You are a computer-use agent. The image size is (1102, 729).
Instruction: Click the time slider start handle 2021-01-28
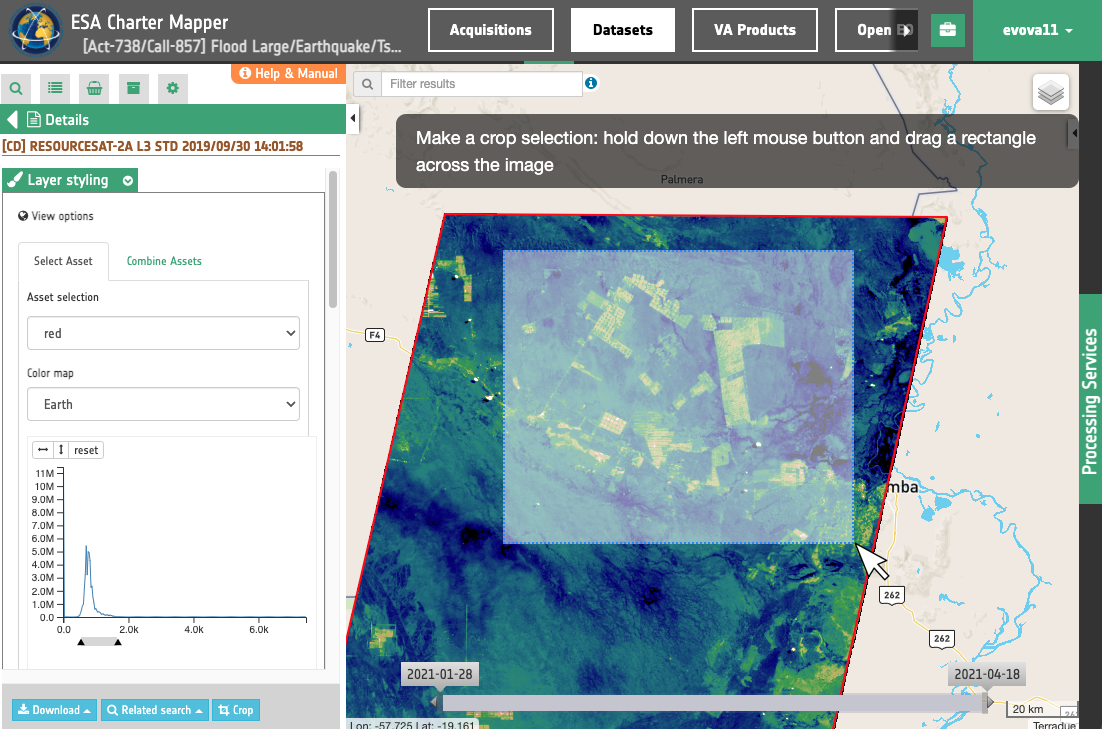click(x=435, y=701)
